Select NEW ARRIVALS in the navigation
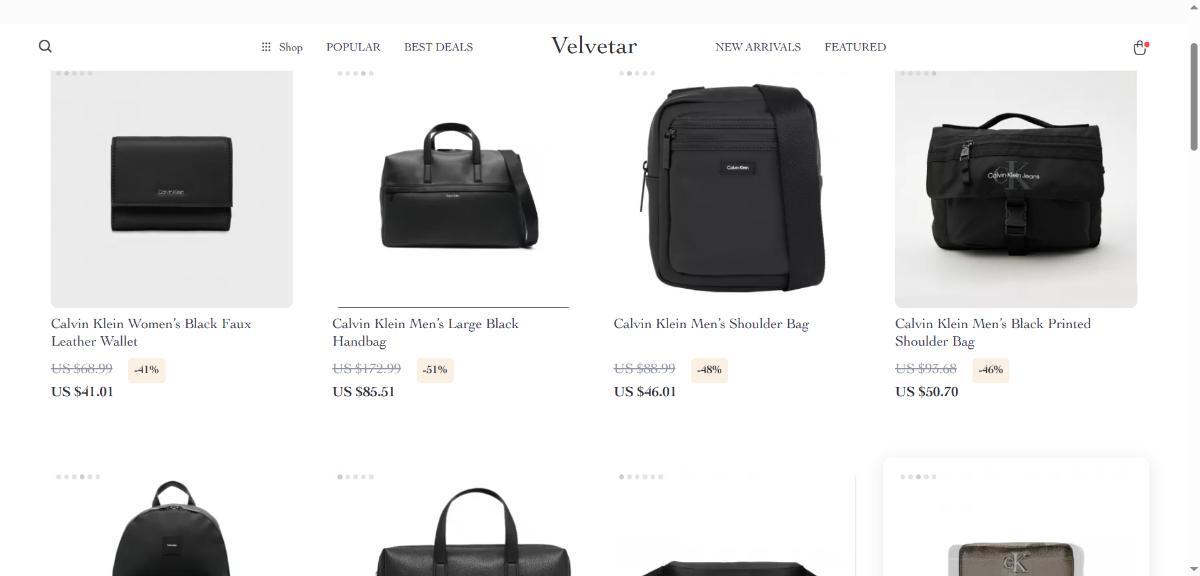This screenshot has height=576, width=1200. [758, 47]
